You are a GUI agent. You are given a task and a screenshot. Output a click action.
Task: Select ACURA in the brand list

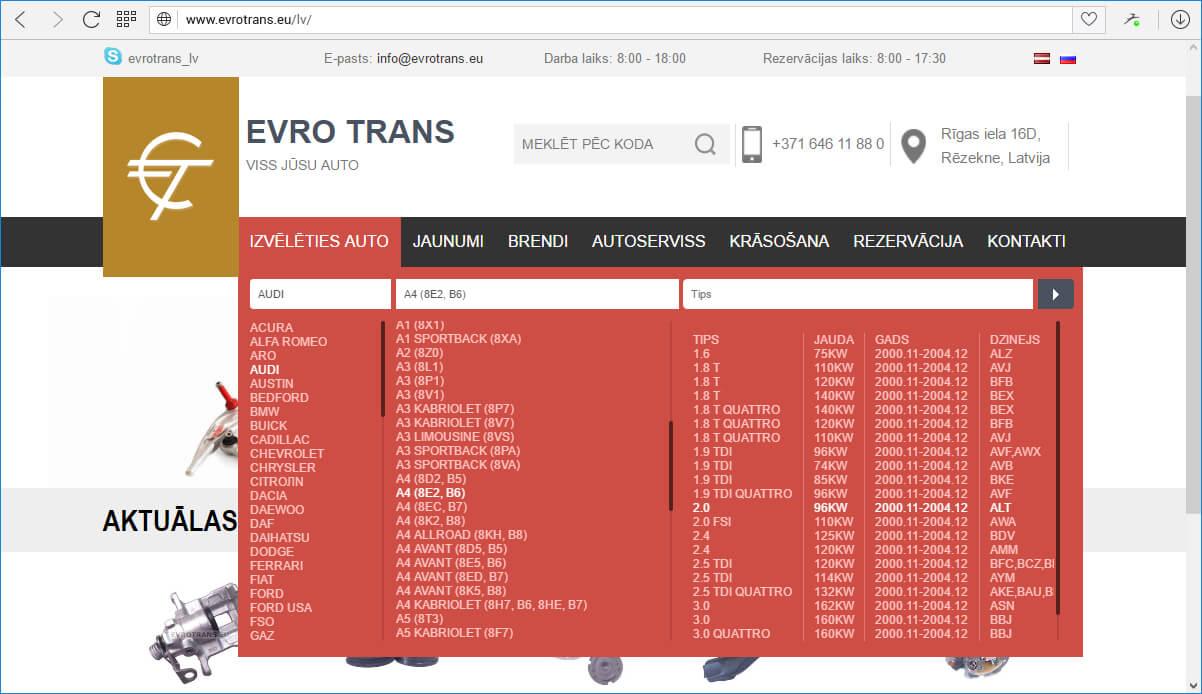point(272,327)
